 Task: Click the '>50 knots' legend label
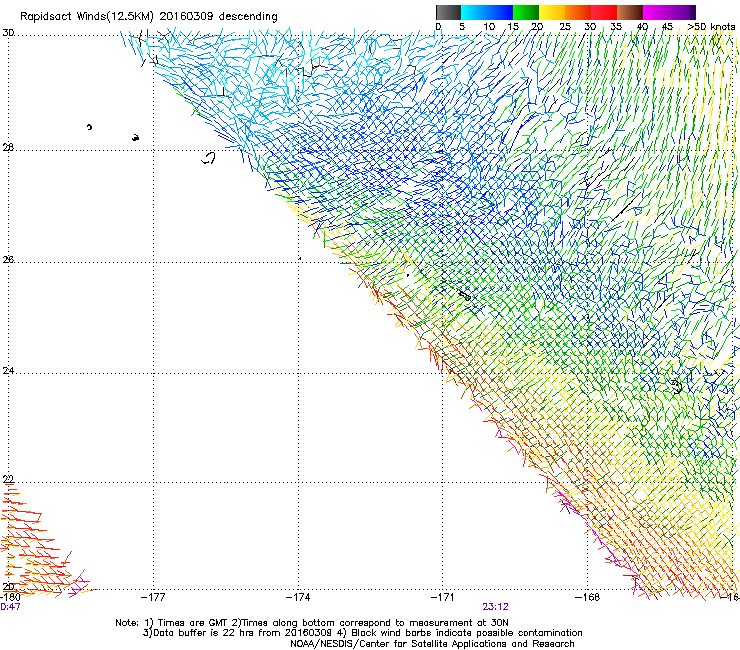(711, 27)
